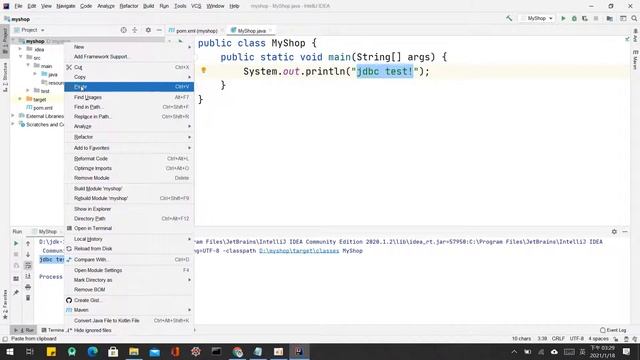Click the up-arrow in Run panel
The height and width of the screenshot is (360, 640).
(28, 243)
